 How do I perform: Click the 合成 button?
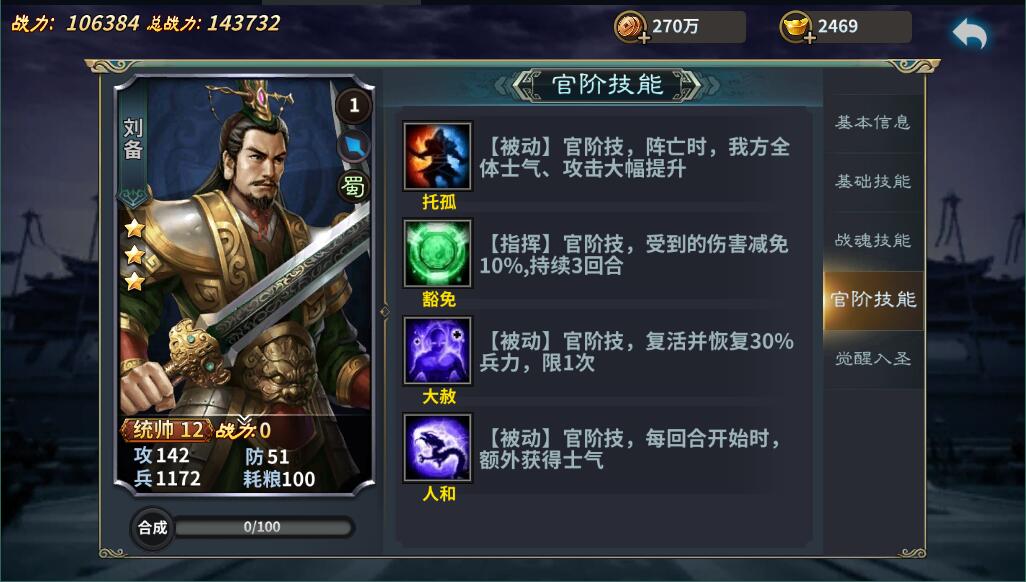pyautogui.click(x=152, y=528)
